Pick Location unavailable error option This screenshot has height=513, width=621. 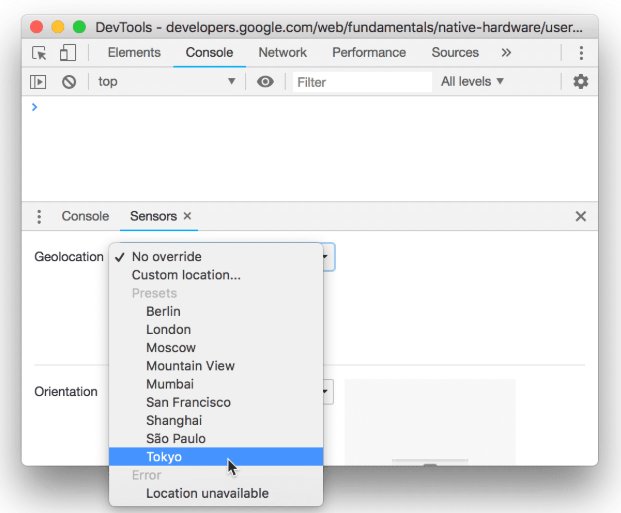(x=207, y=493)
